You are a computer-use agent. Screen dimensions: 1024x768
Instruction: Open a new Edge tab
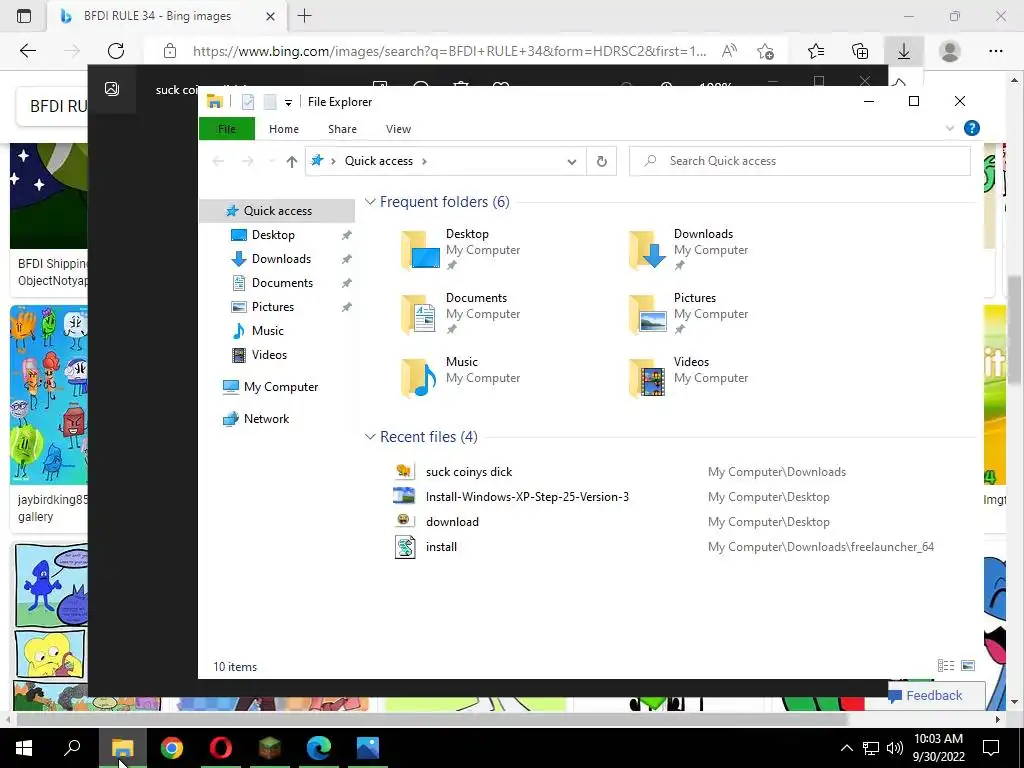click(x=304, y=16)
